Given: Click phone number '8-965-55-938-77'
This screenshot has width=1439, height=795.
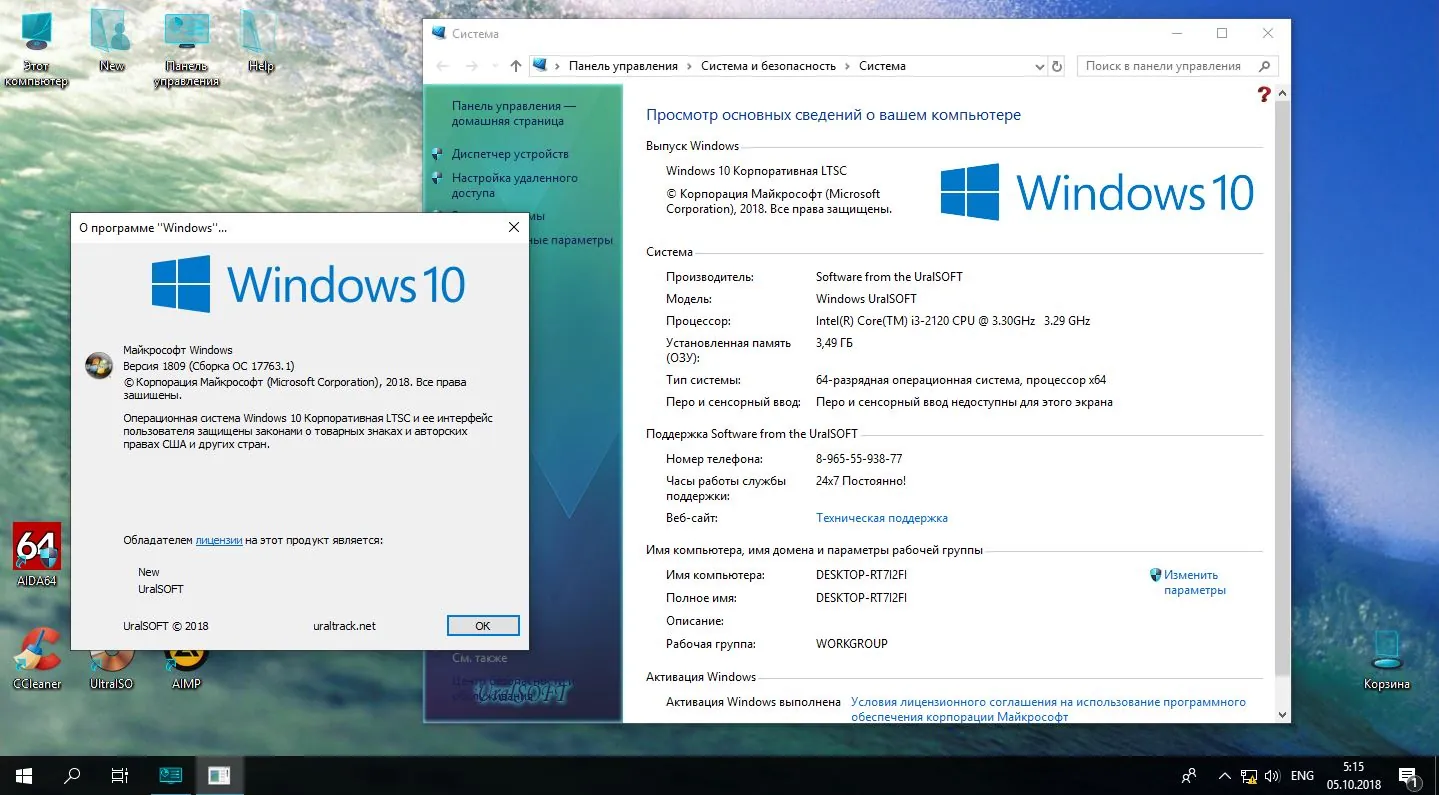Looking at the screenshot, I should (859, 459).
